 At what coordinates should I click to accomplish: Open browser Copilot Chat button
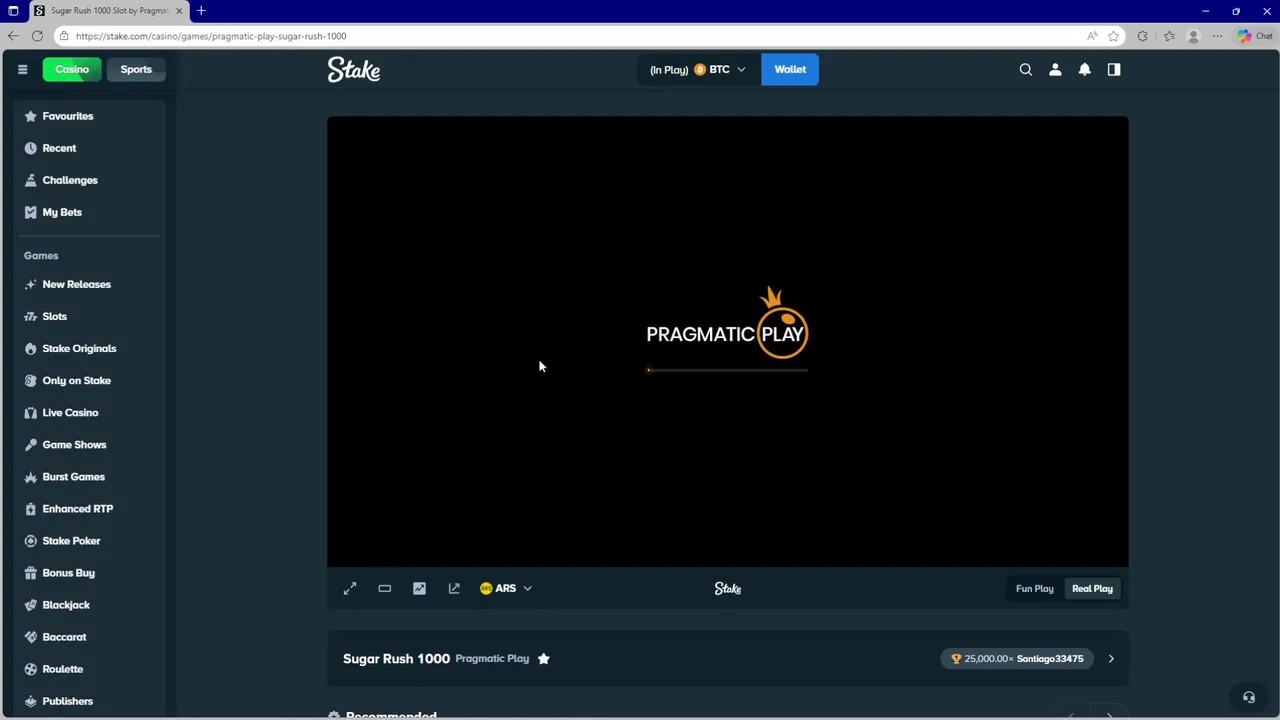coord(1254,36)
